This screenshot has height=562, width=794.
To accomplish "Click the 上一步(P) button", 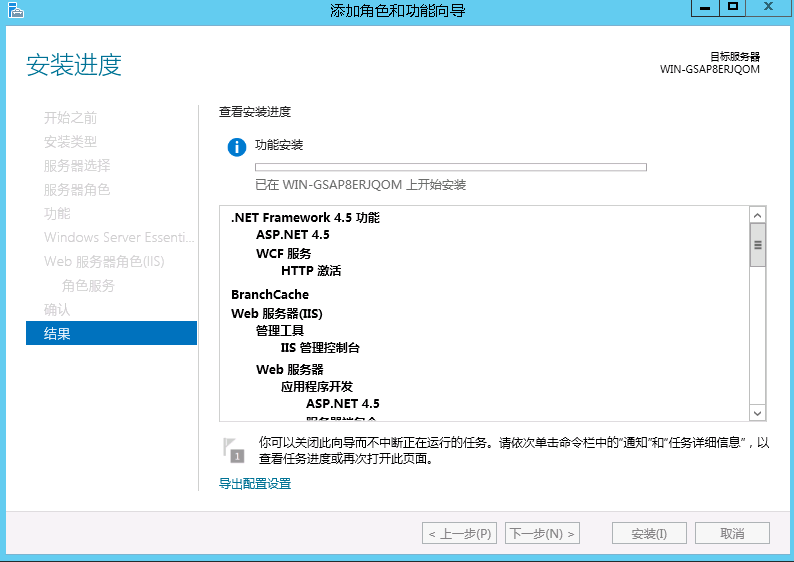I will [459, 533].
